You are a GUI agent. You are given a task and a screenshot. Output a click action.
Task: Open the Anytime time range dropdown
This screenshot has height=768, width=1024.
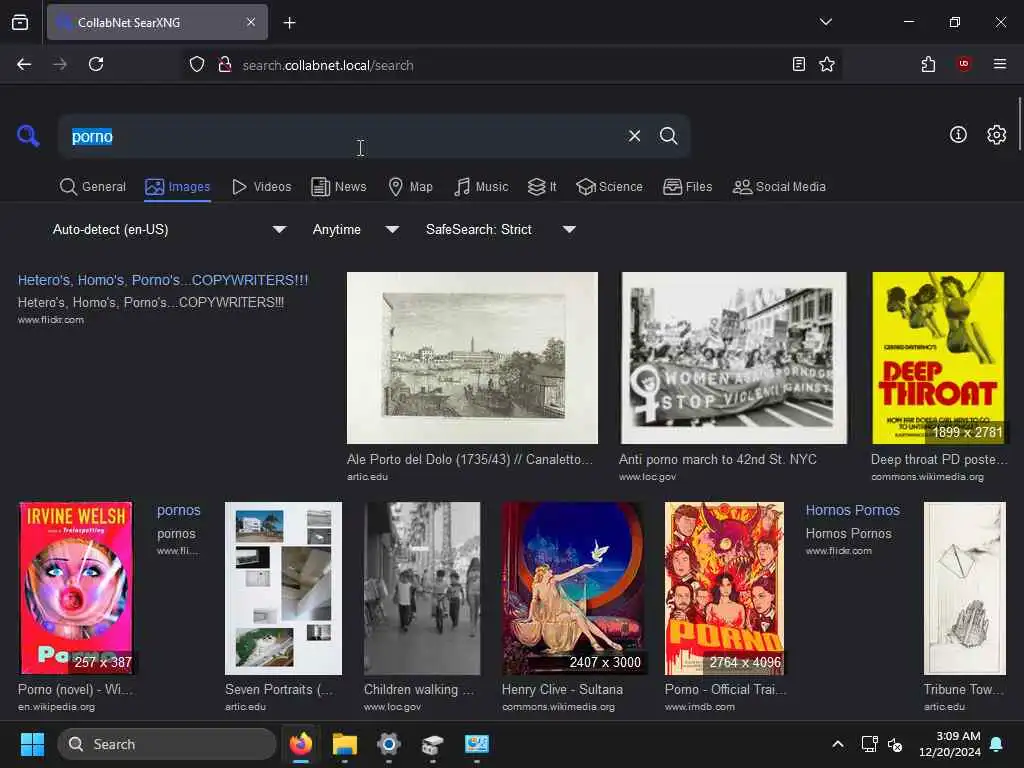tap(355, 229)
